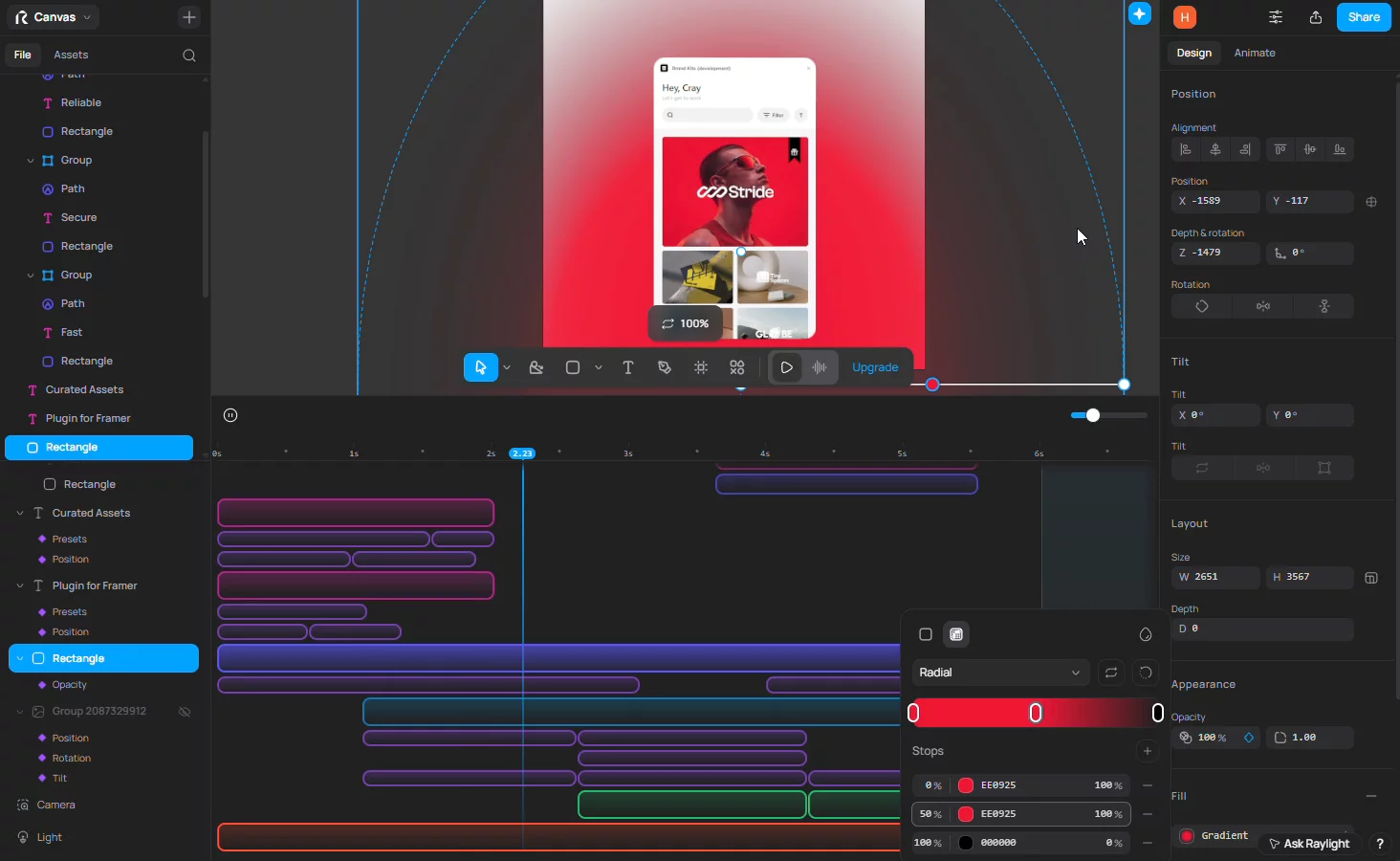The height and width of the screenshot is (861, 1400).
Task: Open the Canvas project menu dropdown
Action: tap(55, 17)
